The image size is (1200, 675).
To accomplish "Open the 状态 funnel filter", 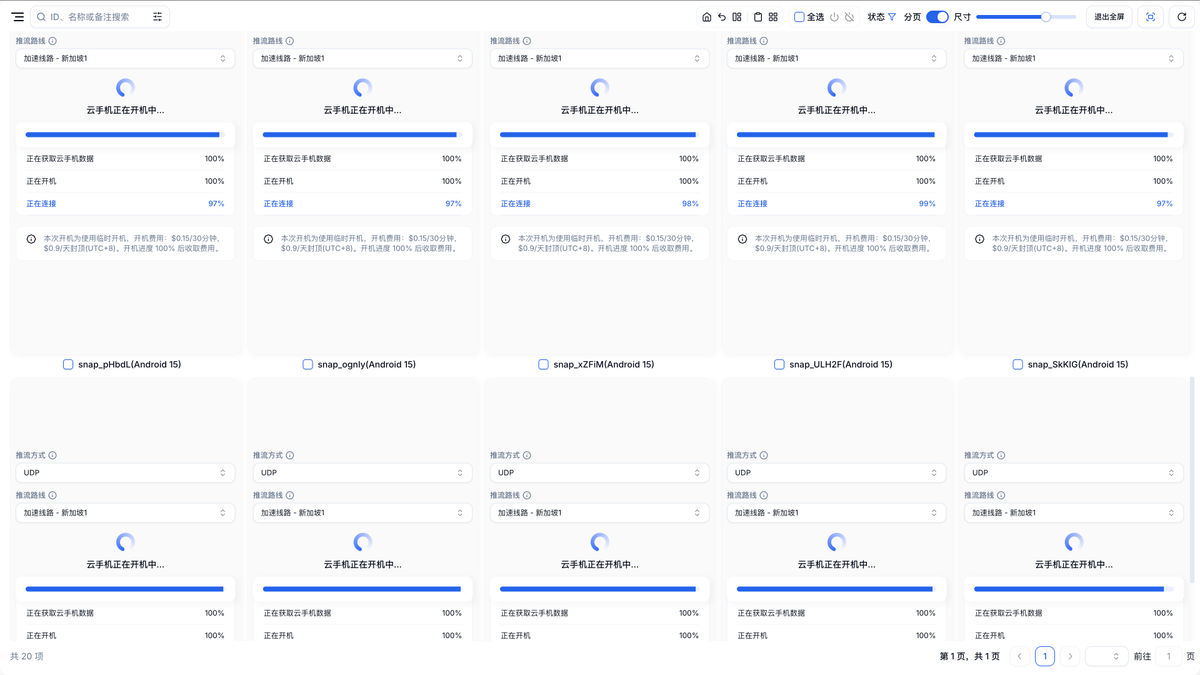I will click(892, 17).
